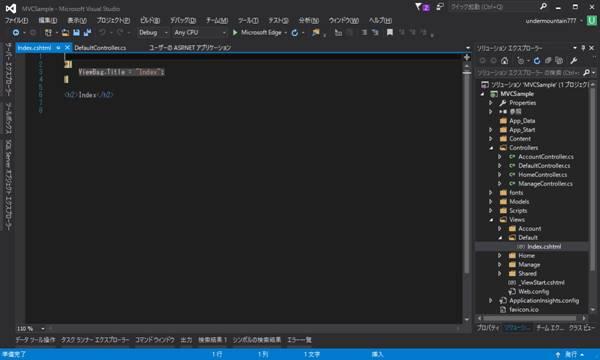Click Solution Explorer Home icon
Viewport: 600px width, 360px height.
(504, 60)
